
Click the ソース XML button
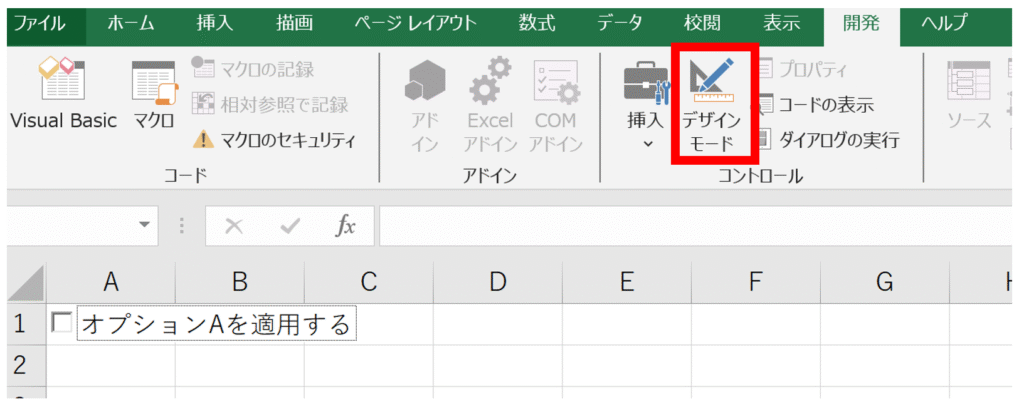(x=969, y=95)
